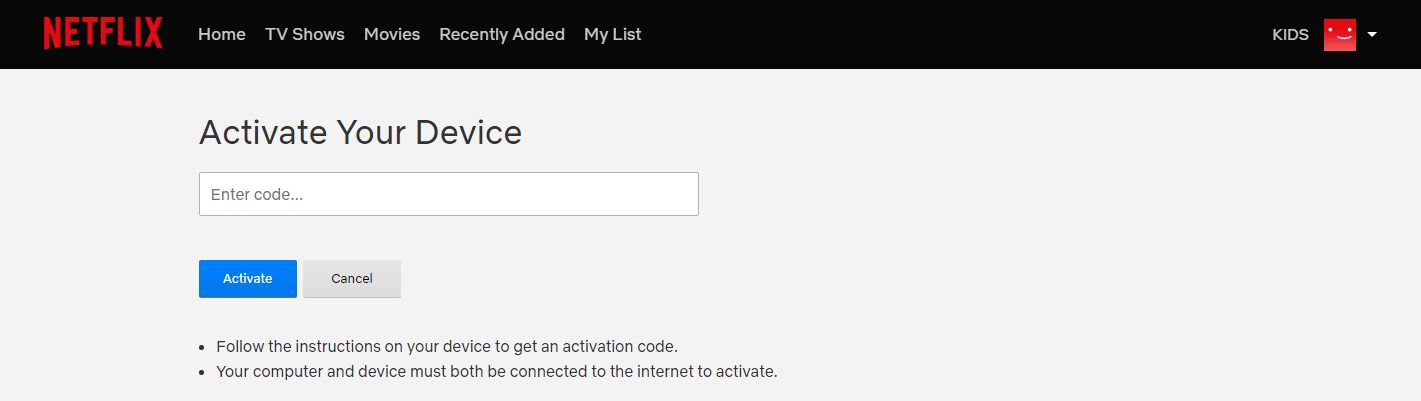
Task: Click the bullet before 'Follow the instructions'
Action: (203, 348)
